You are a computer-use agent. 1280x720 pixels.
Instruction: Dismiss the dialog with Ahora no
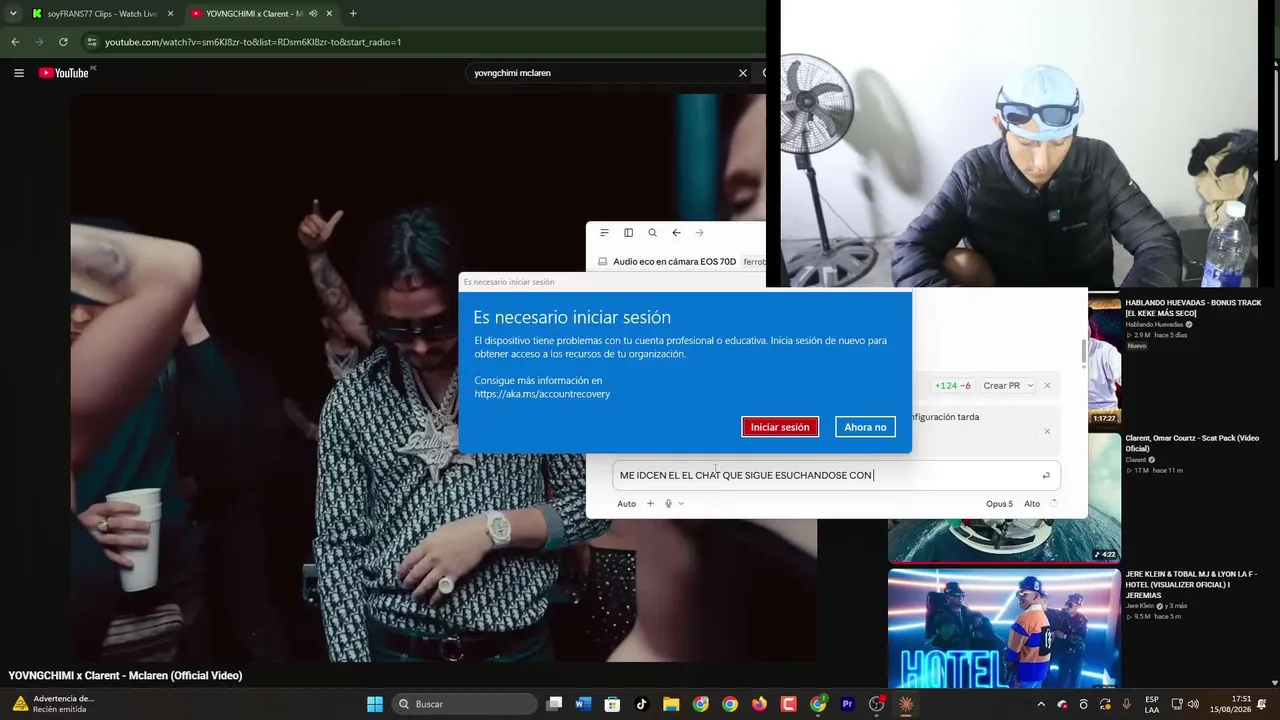click(x=865, y=427)
